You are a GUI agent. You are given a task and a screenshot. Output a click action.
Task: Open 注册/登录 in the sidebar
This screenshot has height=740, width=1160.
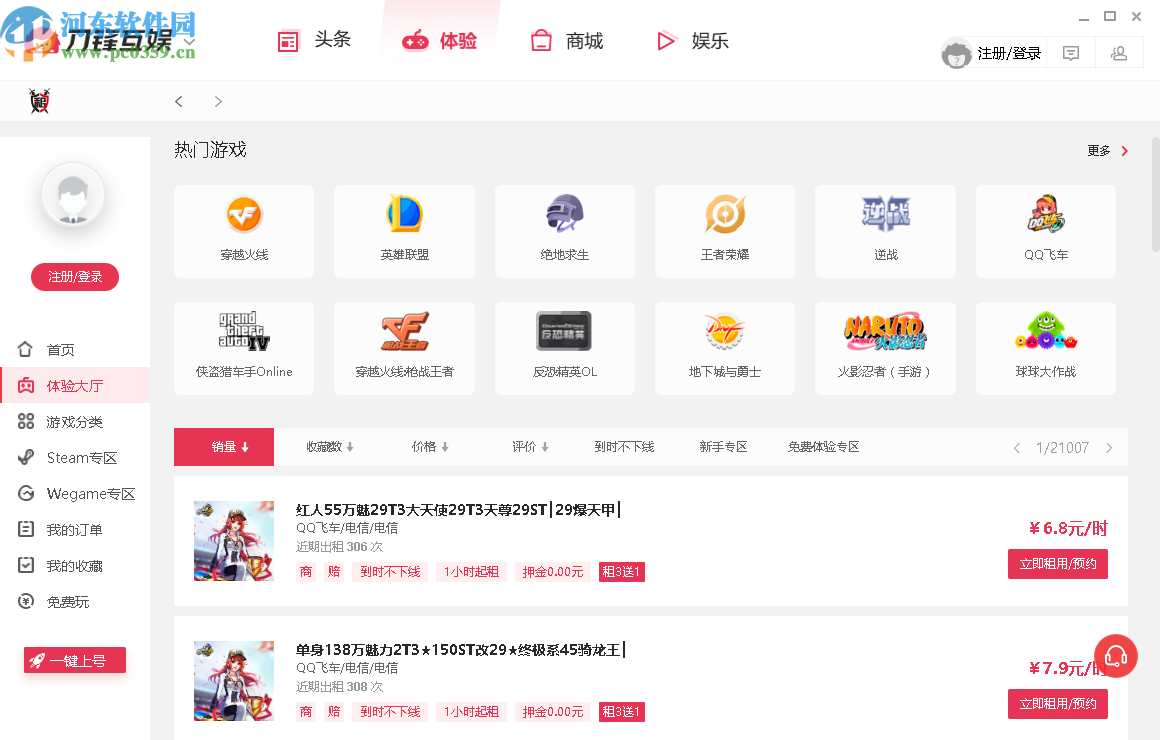click(x=74, y=277)
